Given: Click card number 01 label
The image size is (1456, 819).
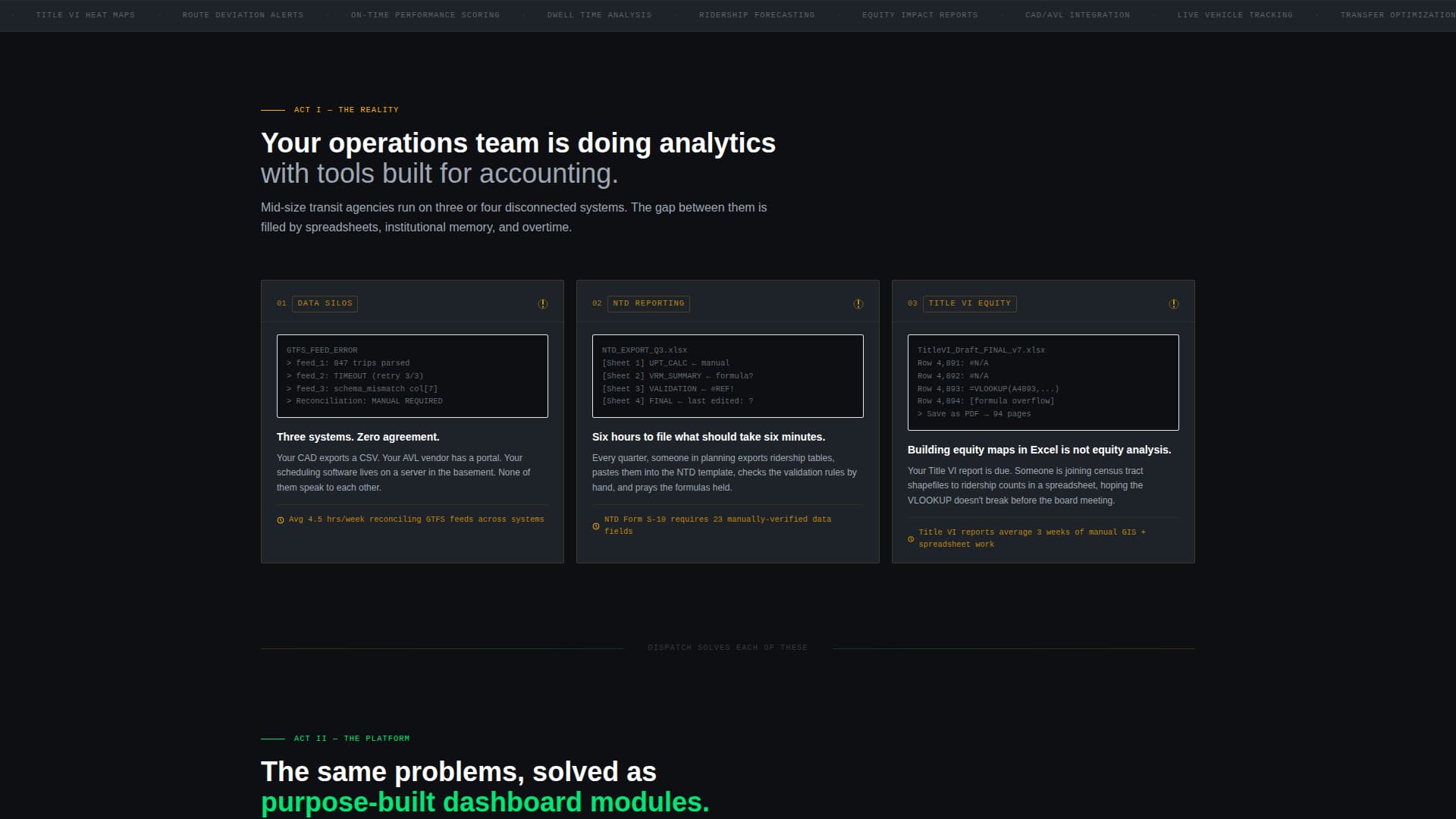Looking at the screenshot, I should 281,303.
